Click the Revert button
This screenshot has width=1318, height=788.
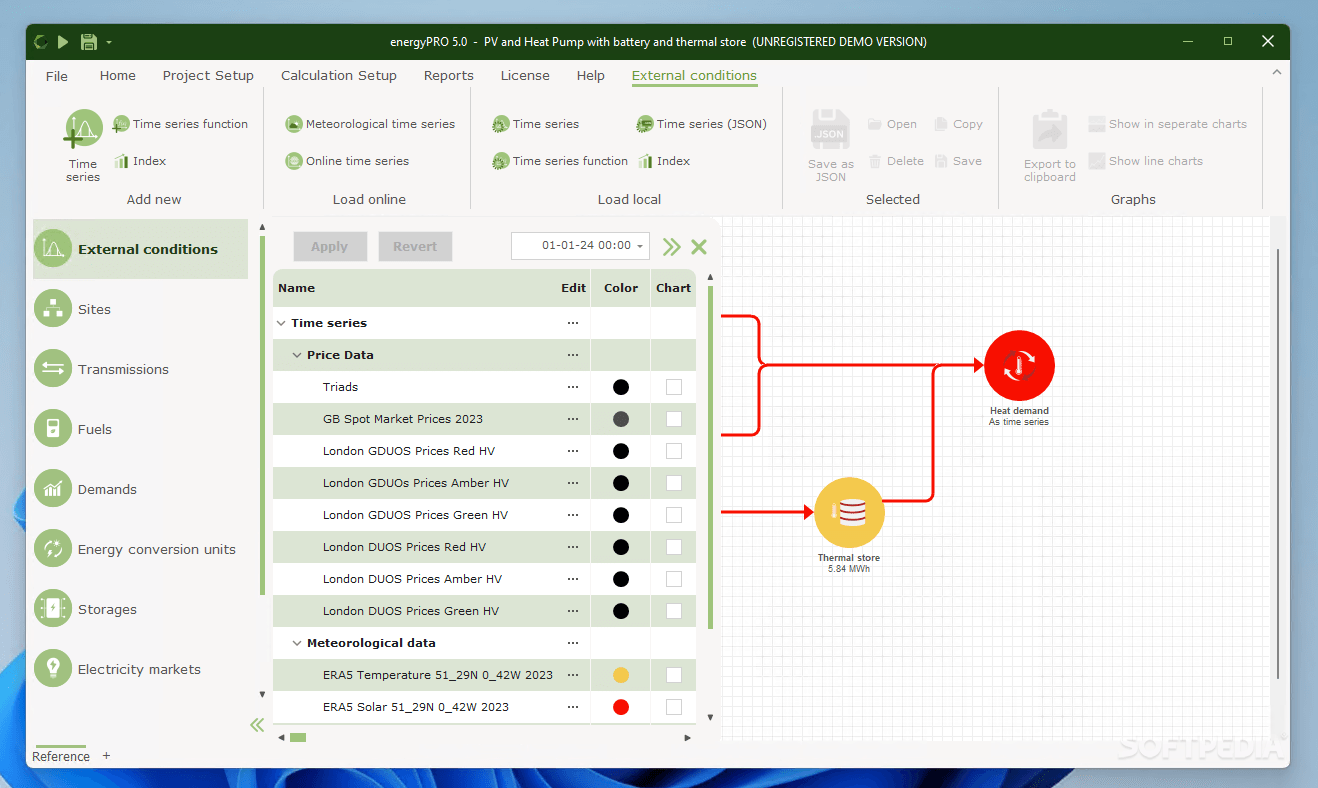pos(415,247)
